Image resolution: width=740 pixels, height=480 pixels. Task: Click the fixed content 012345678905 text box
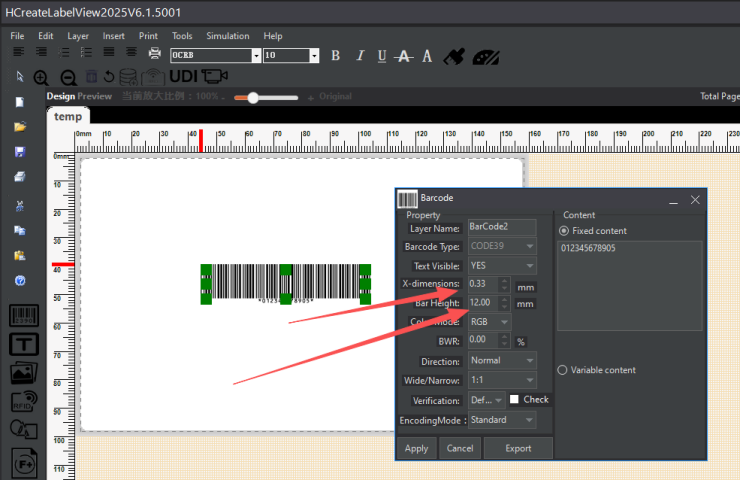pos(630,286)
